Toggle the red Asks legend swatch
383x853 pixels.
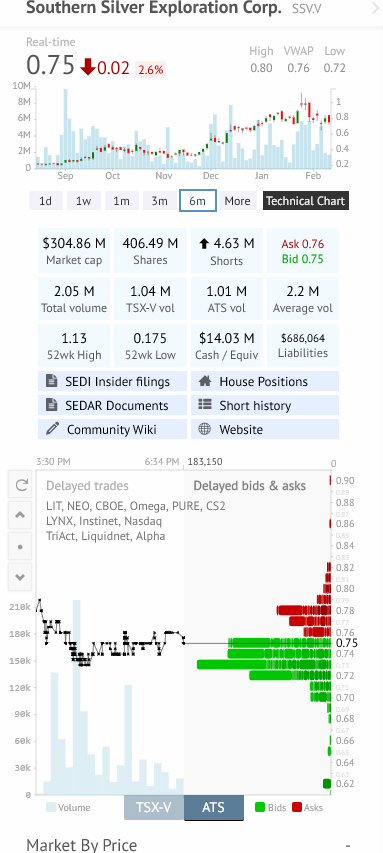297,807
